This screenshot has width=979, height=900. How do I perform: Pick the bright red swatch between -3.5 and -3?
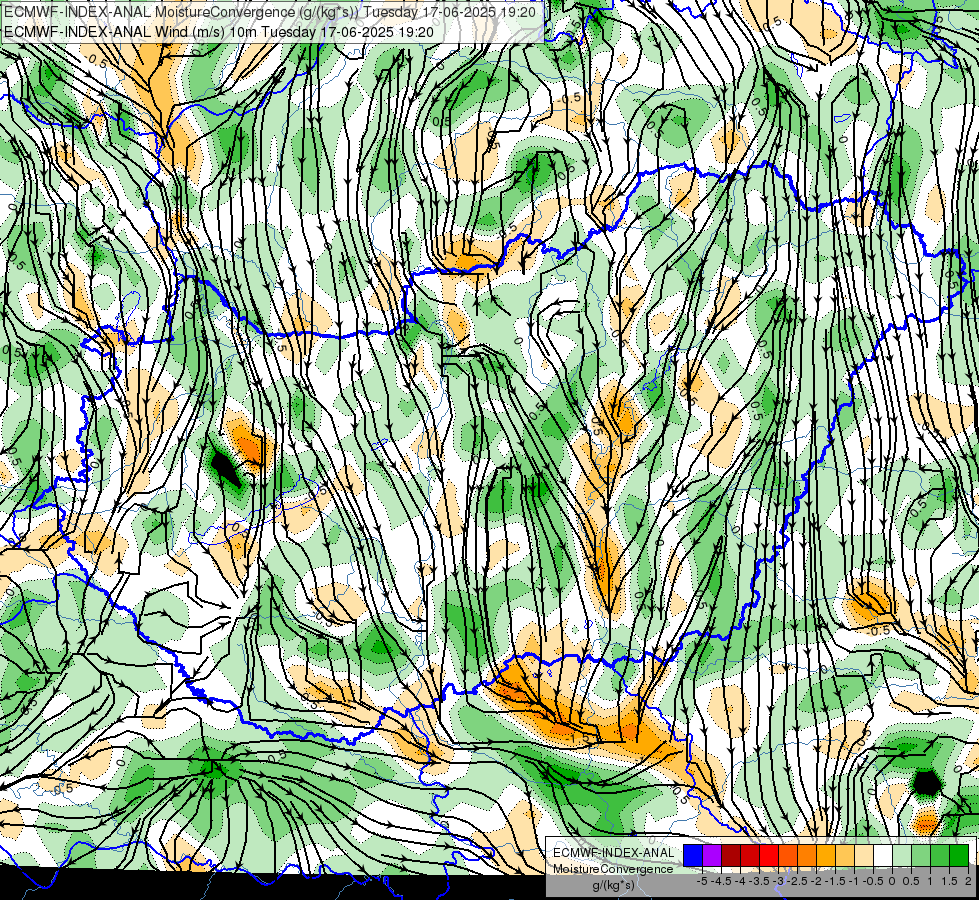769,856
